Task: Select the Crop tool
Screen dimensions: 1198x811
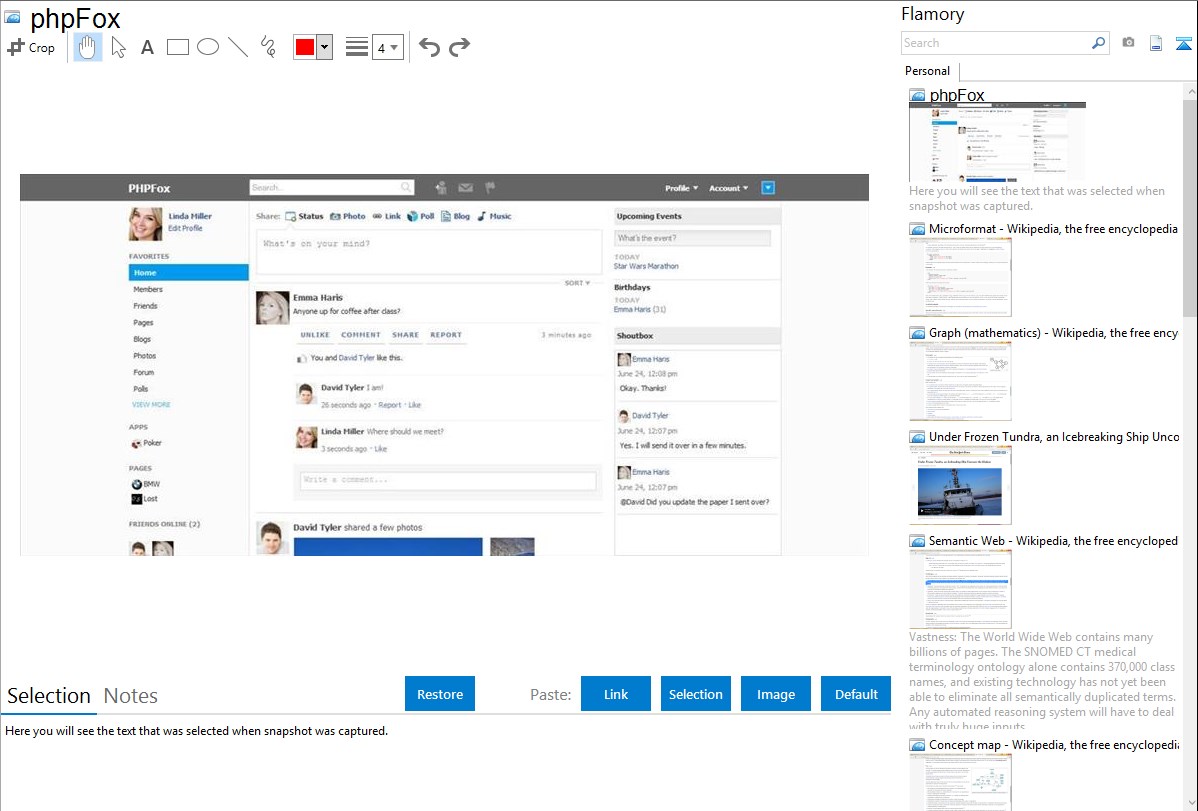Action: tap(31, 47)
